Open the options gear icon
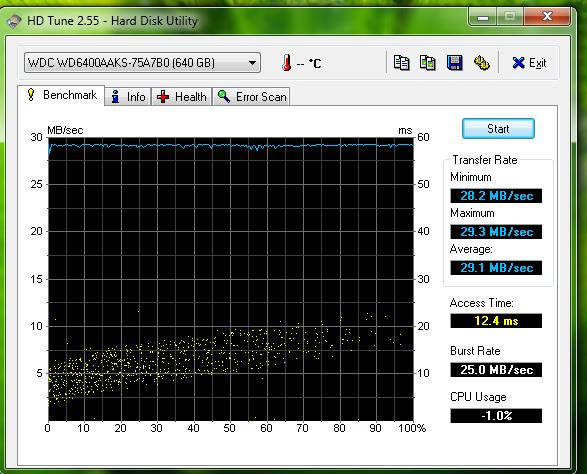This screenshot has height=474, width=587. pos(481,63)
